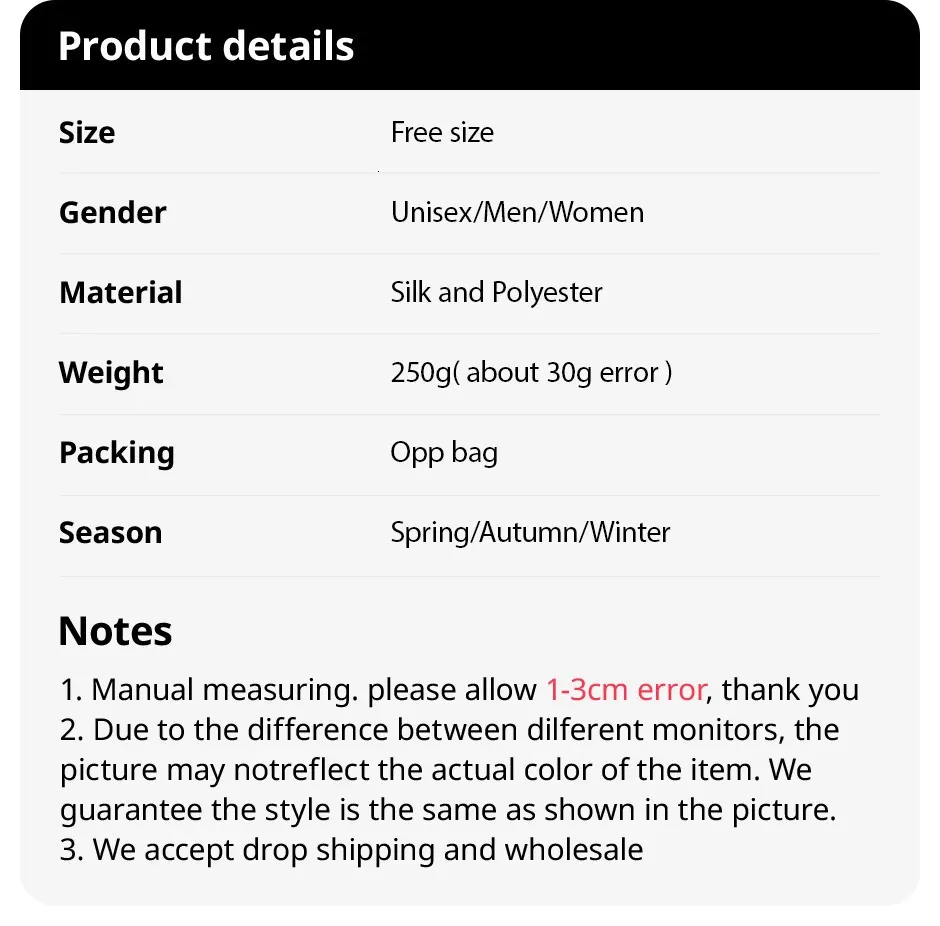Click the Product details header title

(206, 47)
